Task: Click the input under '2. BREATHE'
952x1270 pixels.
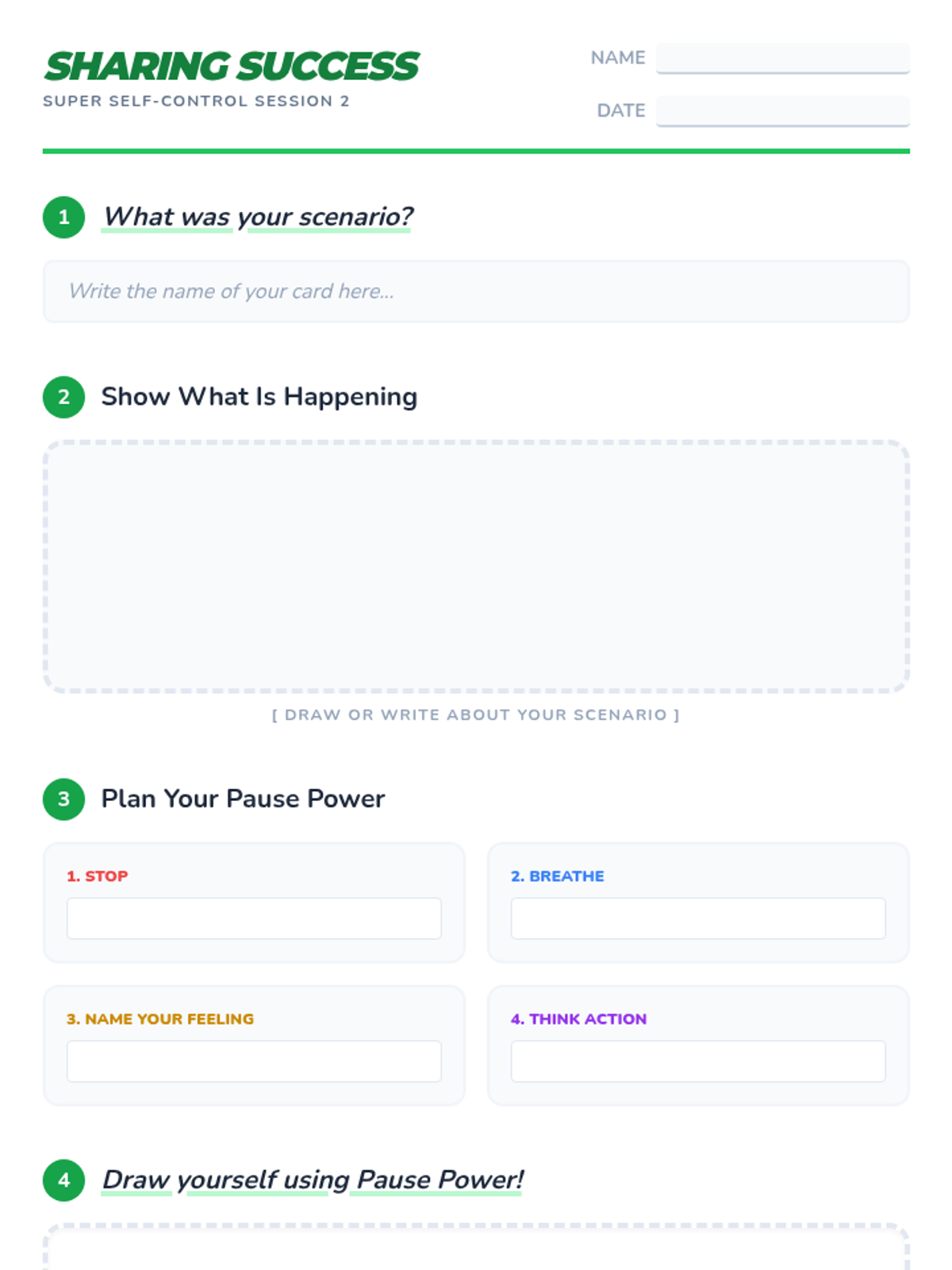Action: click(698, 918)
